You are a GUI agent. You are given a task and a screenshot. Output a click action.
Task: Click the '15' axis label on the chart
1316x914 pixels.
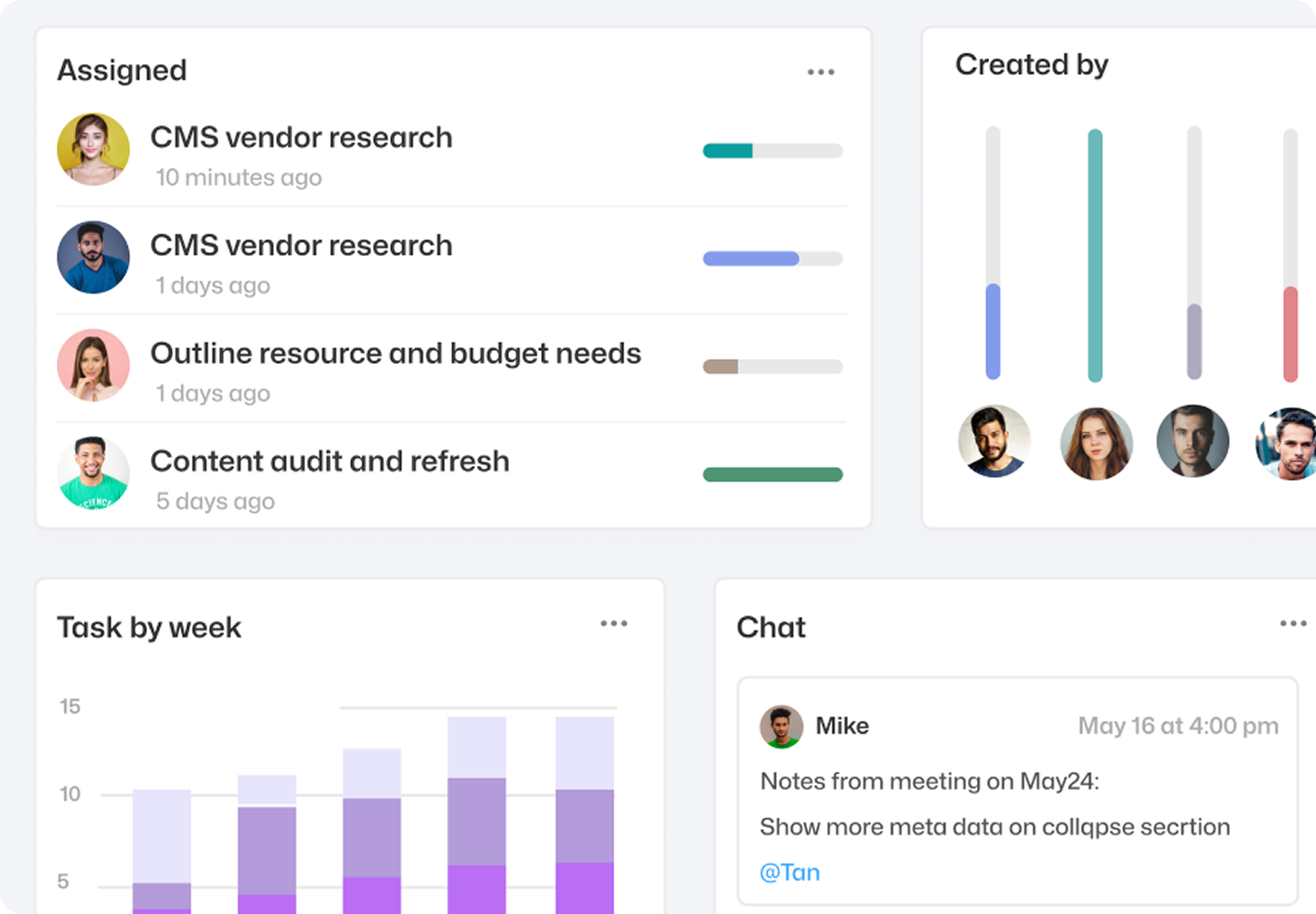tap(69, 707)
